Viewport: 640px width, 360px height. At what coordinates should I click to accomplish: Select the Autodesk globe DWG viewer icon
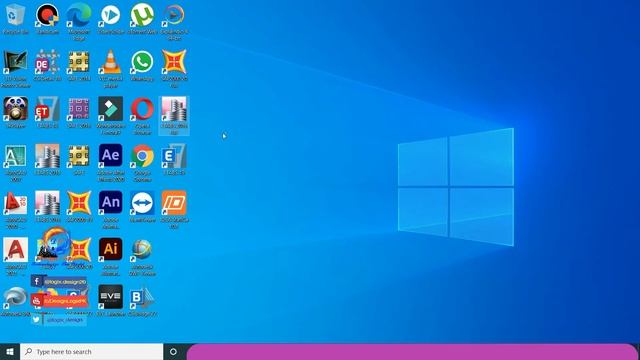[142, 249]
